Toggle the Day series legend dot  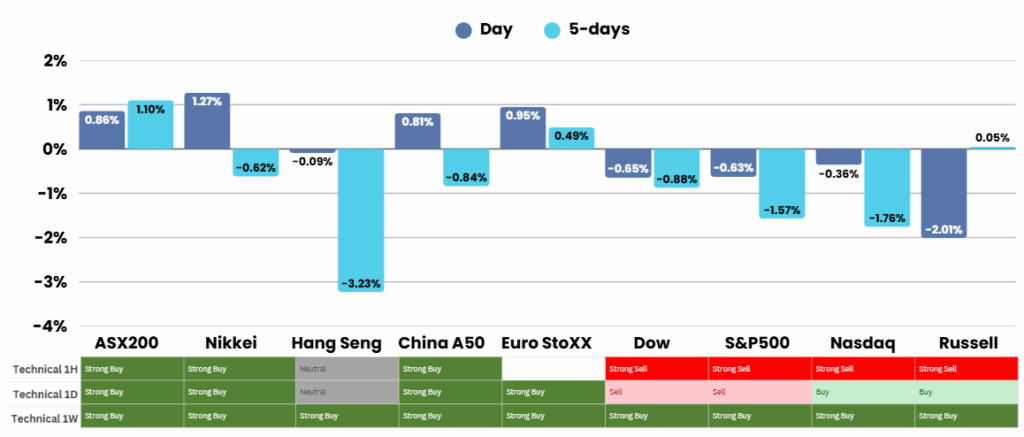click(x=463, y=30)
